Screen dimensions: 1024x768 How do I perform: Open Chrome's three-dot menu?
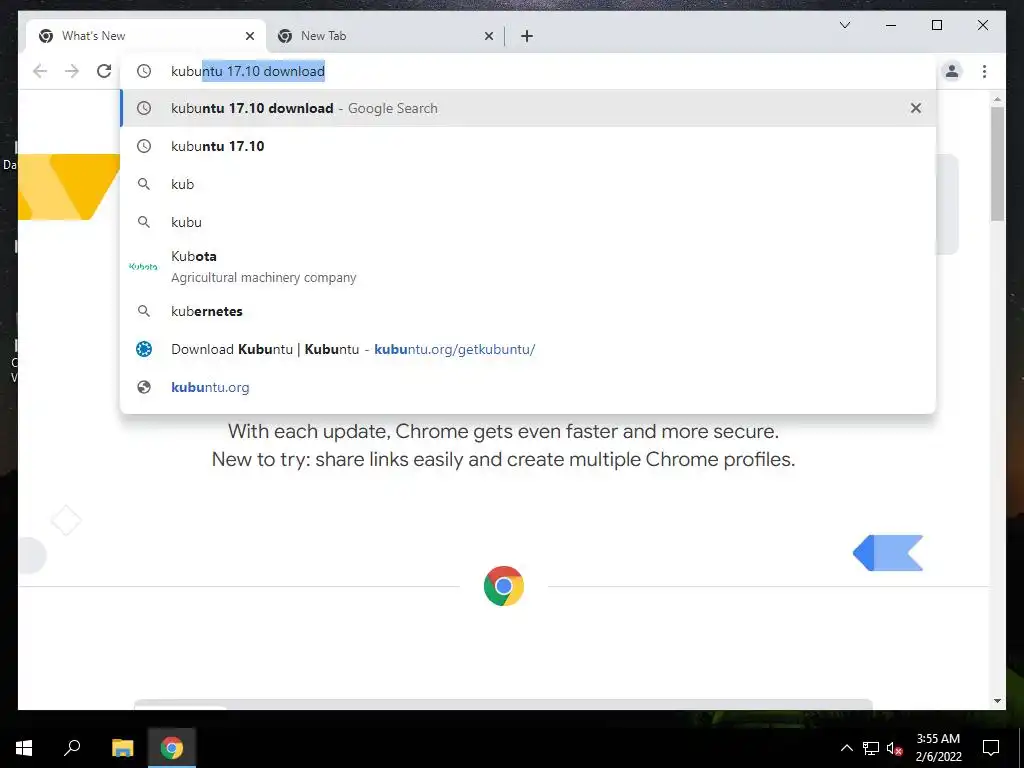pyautogui.click(x=984, y=71)
